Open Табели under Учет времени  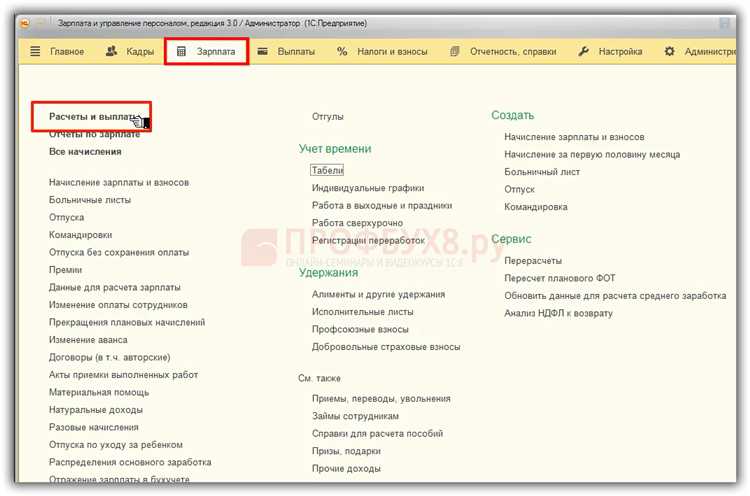click(x=327, y=170)
